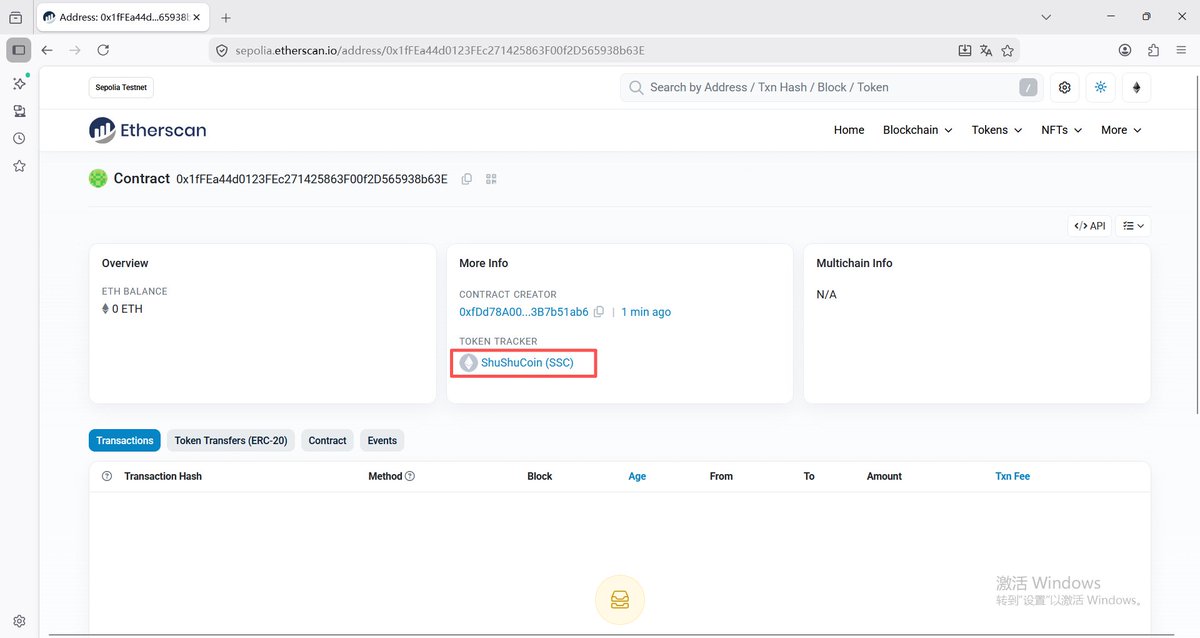Toggle light/dark theme sun icon
Viewport: 1200px width, 638px height.
click(1101, 88)
